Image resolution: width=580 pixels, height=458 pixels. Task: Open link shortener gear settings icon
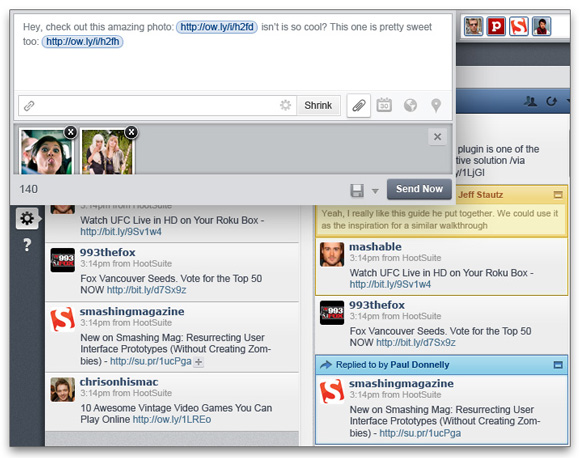coord(285,105)
